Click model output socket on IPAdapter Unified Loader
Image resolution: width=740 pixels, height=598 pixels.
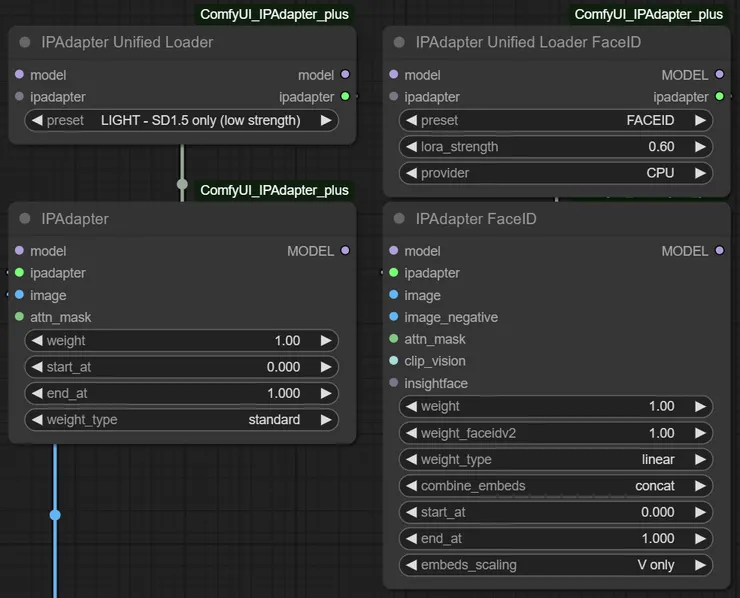click(x=345, y=74)
